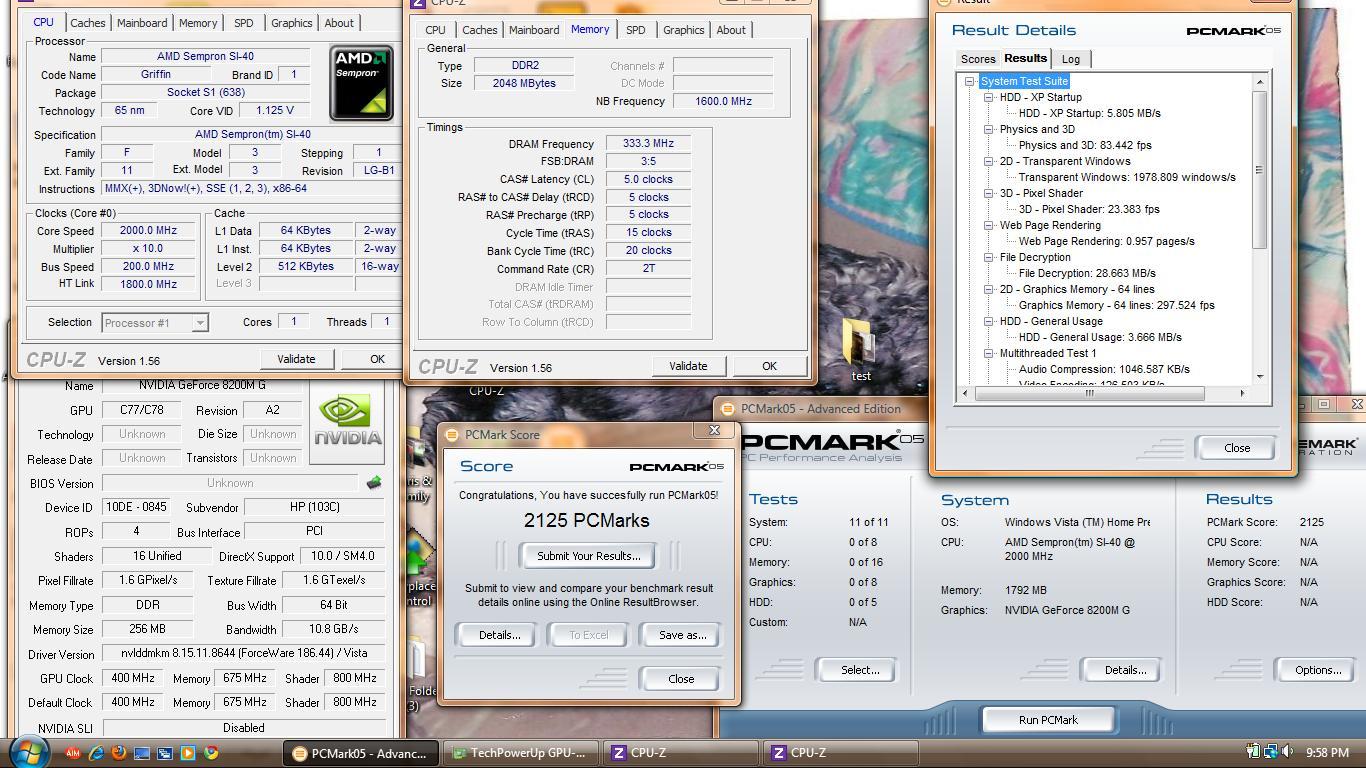The height and width of the screenshot is (768, 1366).
Task: Click Save as button in Score dialog
Action: tap(683, 635)
